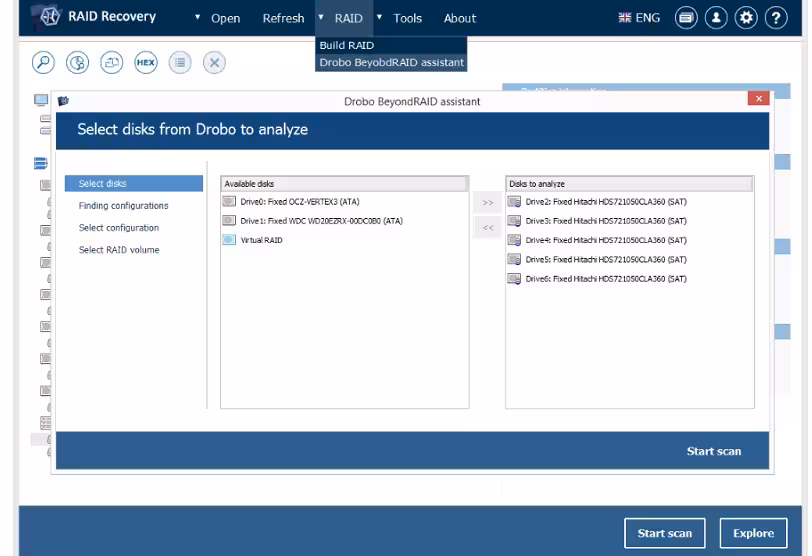
Task: Open the scan magnifier tool icon
Action: point(44,63)
